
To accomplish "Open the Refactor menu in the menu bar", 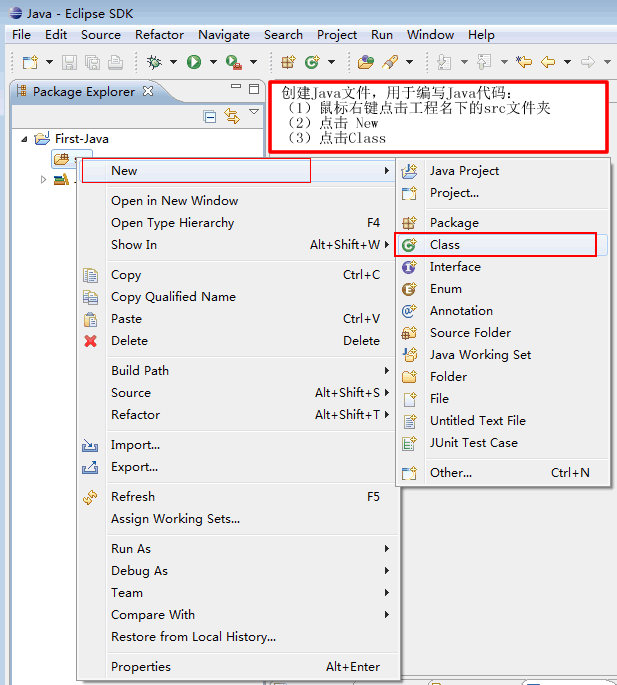I will pos(159,35).
